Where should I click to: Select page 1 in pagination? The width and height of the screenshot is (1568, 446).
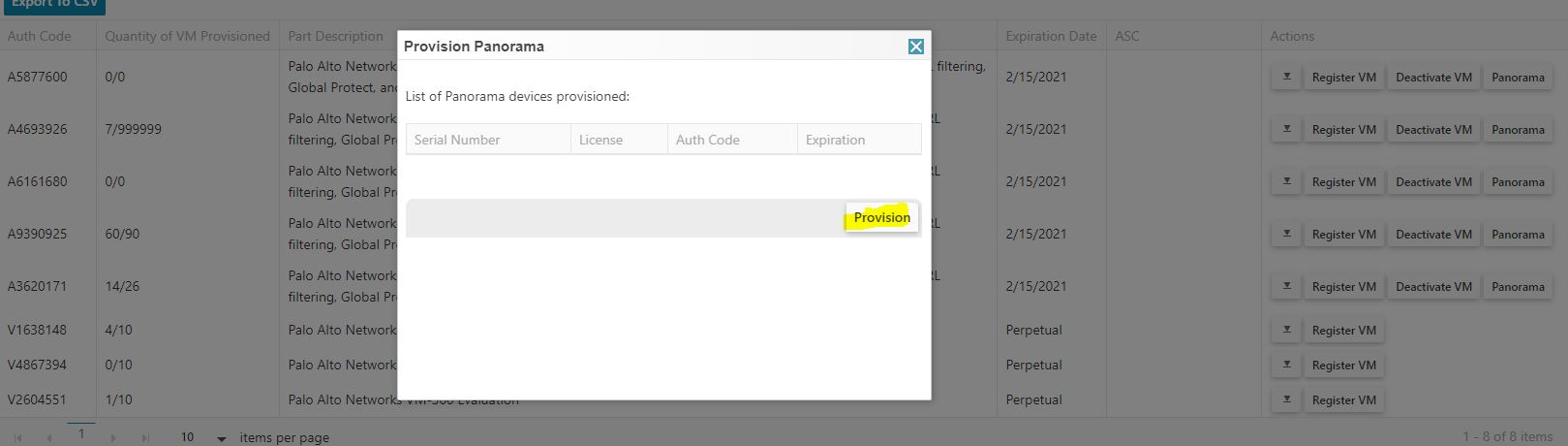81,435
